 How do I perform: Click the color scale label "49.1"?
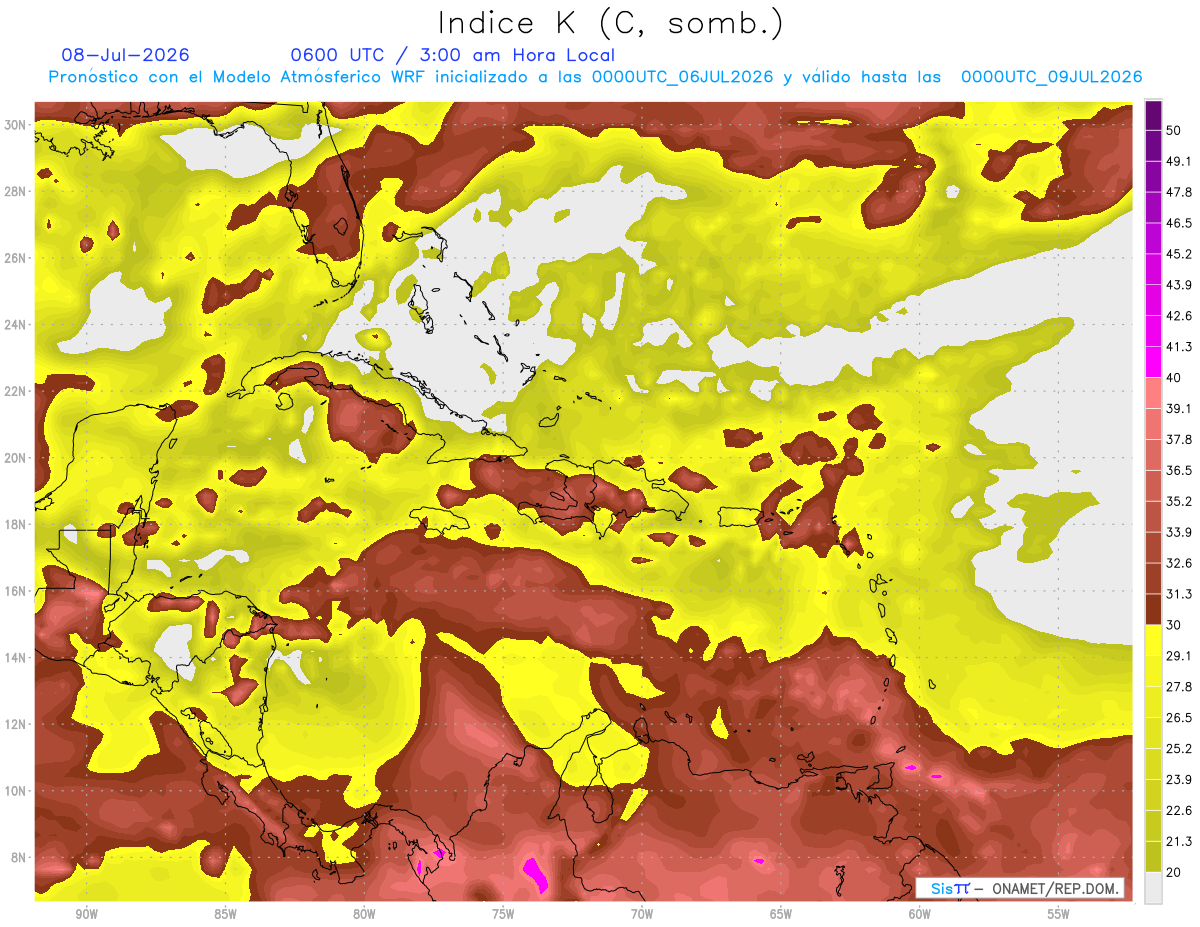pos(1179,161)
